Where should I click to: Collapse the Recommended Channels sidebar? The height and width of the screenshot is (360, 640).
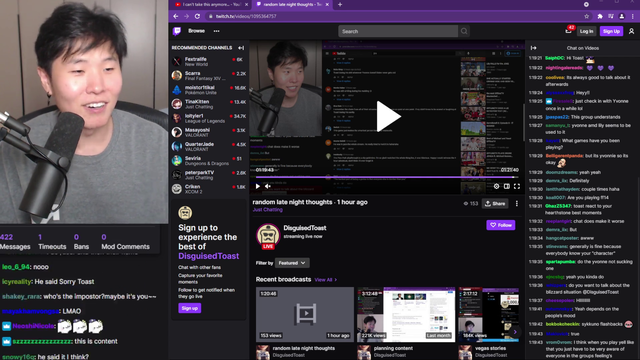241,48
